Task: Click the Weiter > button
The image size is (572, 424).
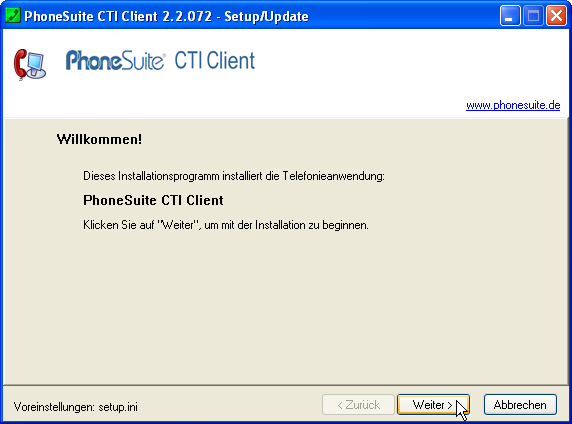Action: tap(433, 404)
